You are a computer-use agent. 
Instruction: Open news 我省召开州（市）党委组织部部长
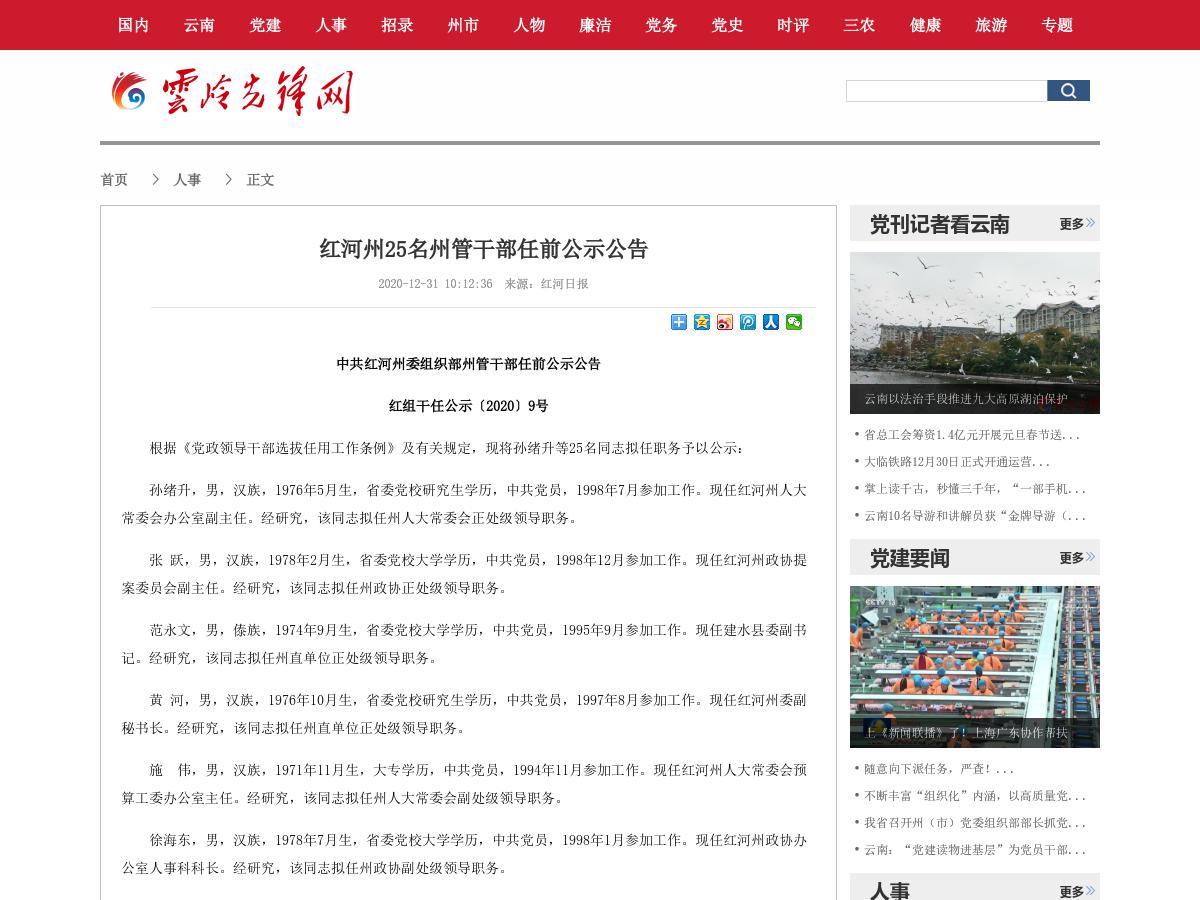(x=975, y=823)
